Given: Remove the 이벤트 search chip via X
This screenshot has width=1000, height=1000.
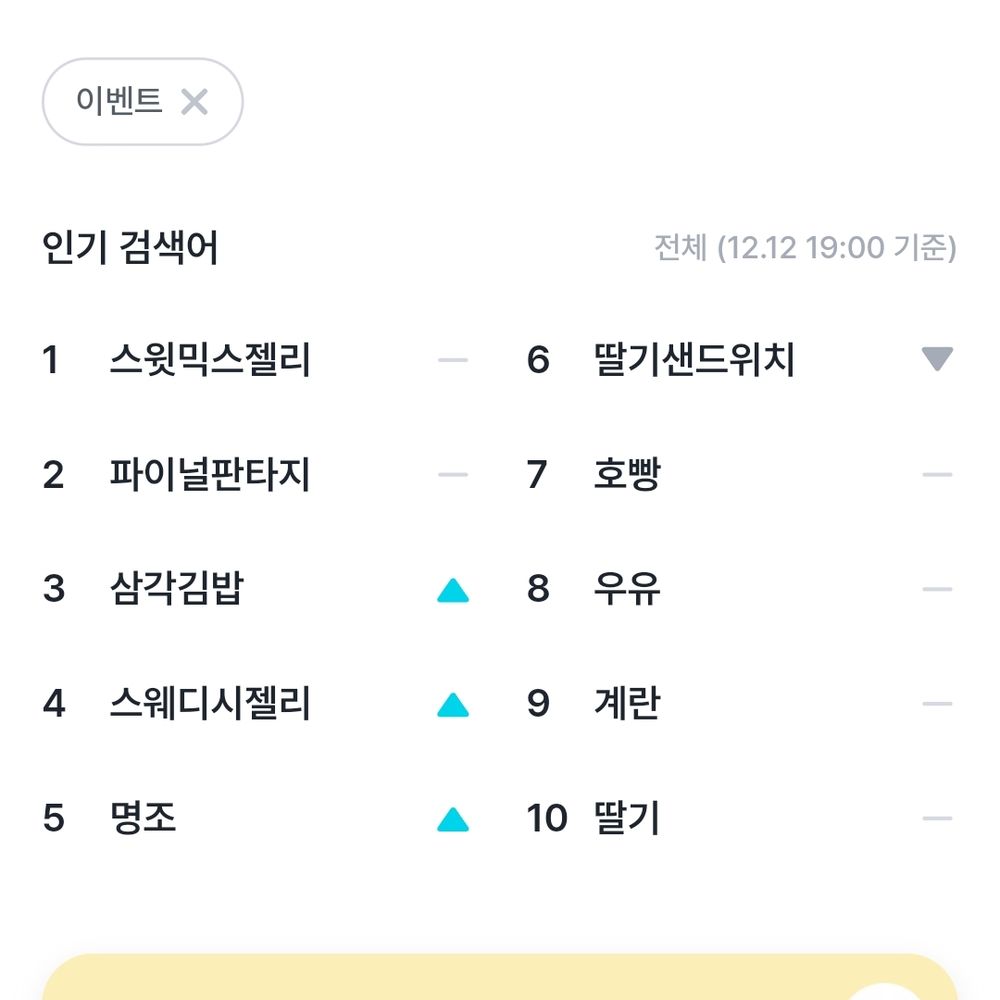Looking at the screenshot, I should coord(194,101).
